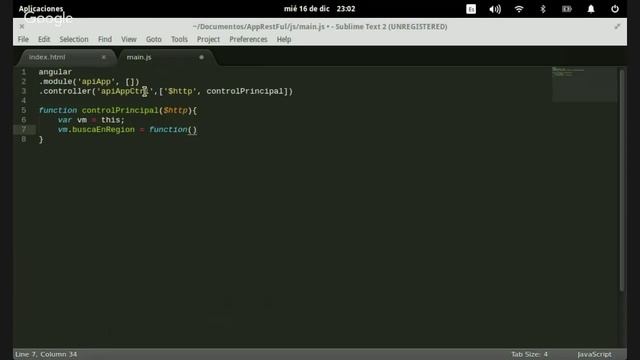The height and width of the screenshot is (360, 640).
Task: Open the File menu
Action: point(23,39)
